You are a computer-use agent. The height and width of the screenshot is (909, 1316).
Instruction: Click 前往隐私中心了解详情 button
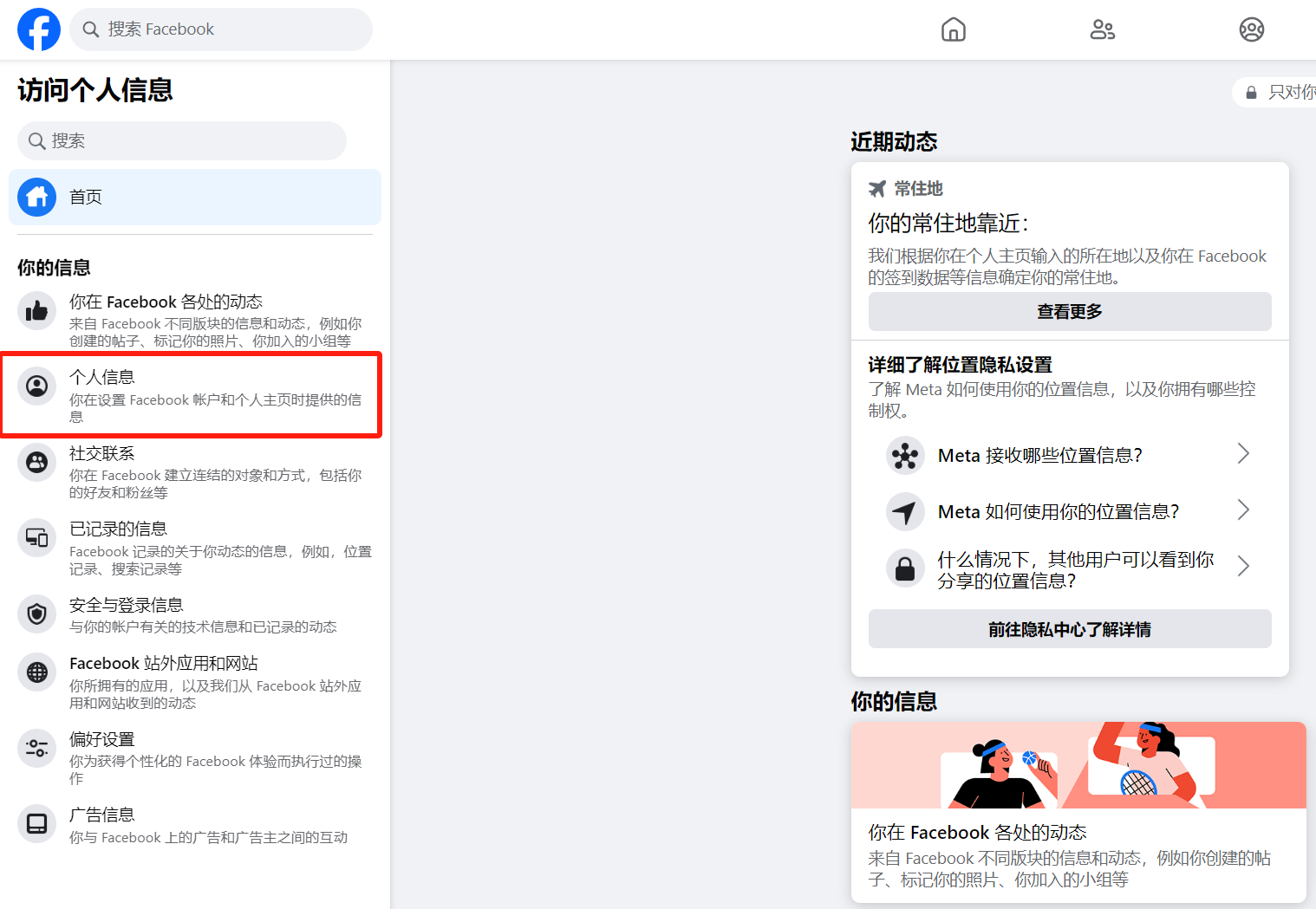point(1070,629)
